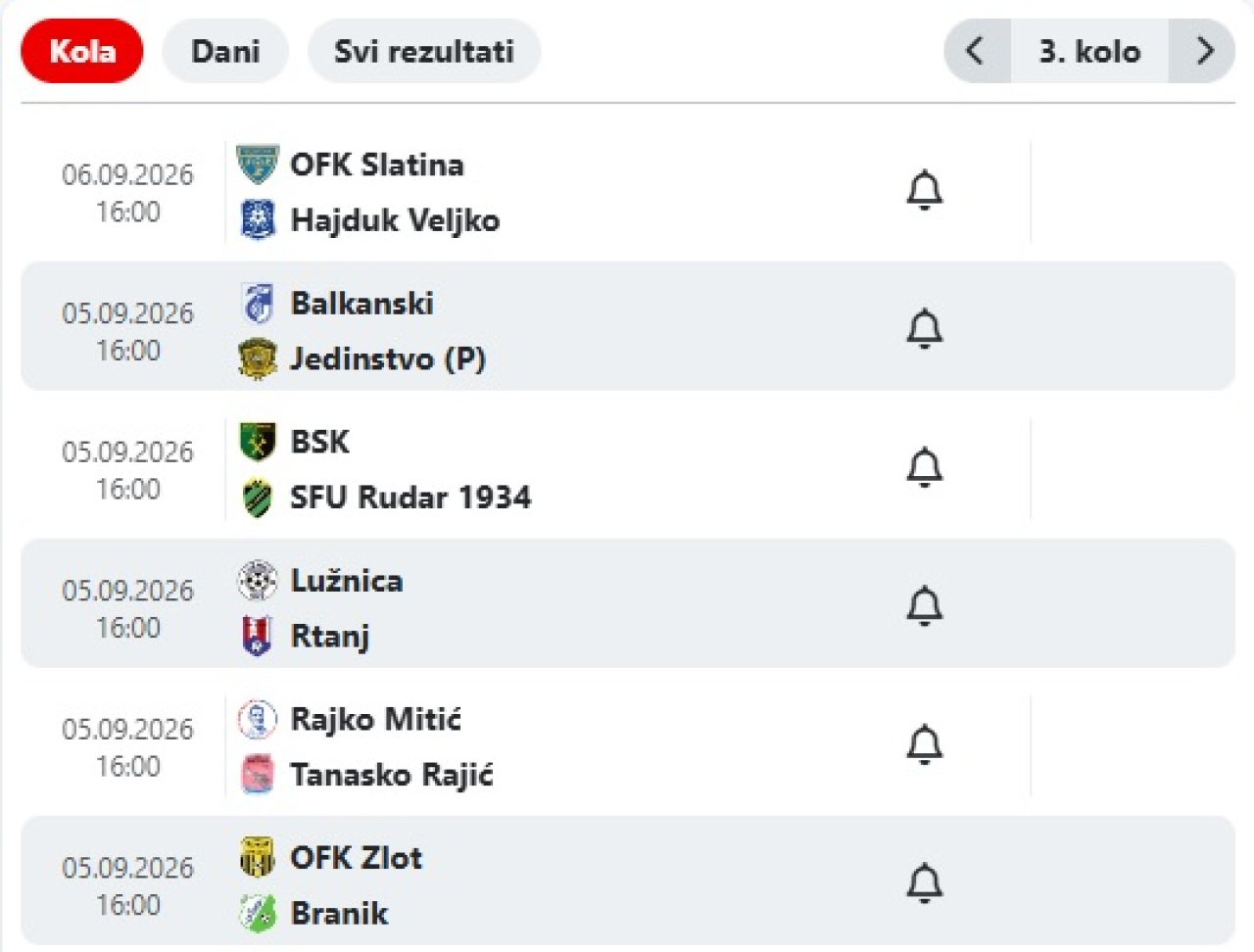Click OFK Slatina club crest
The height and width of the screenshot is (952, 1254).
(258, 165)
